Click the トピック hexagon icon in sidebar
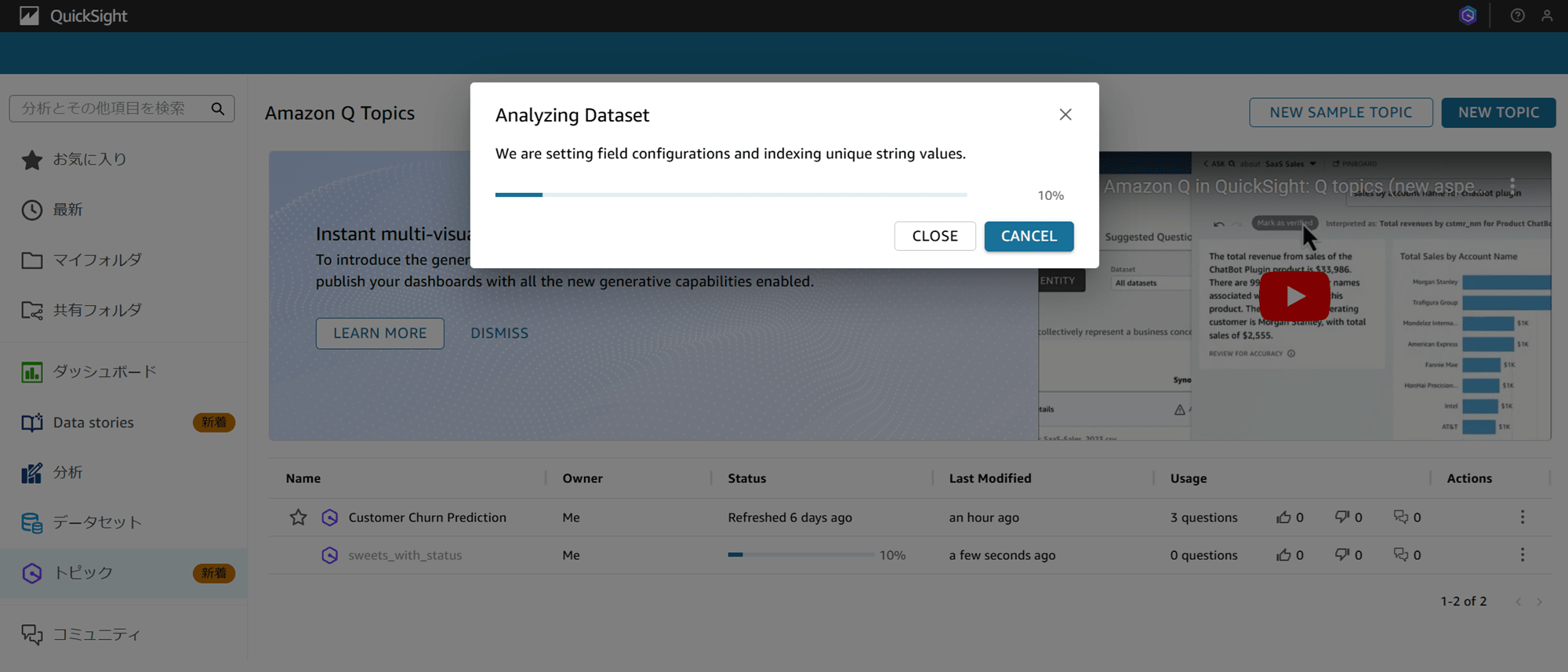Viewport: 1568px width, 672px height. [x=32, y=573]
